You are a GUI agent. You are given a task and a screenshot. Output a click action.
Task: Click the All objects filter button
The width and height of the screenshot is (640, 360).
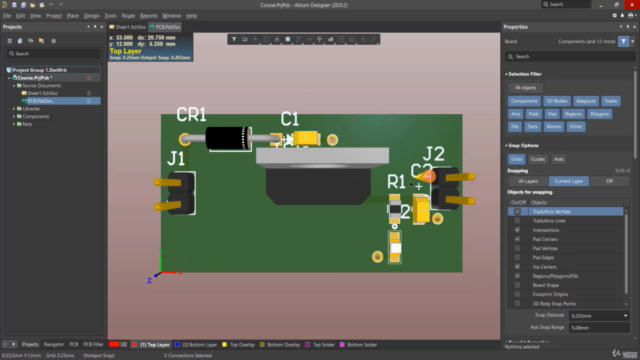(525, 88)
